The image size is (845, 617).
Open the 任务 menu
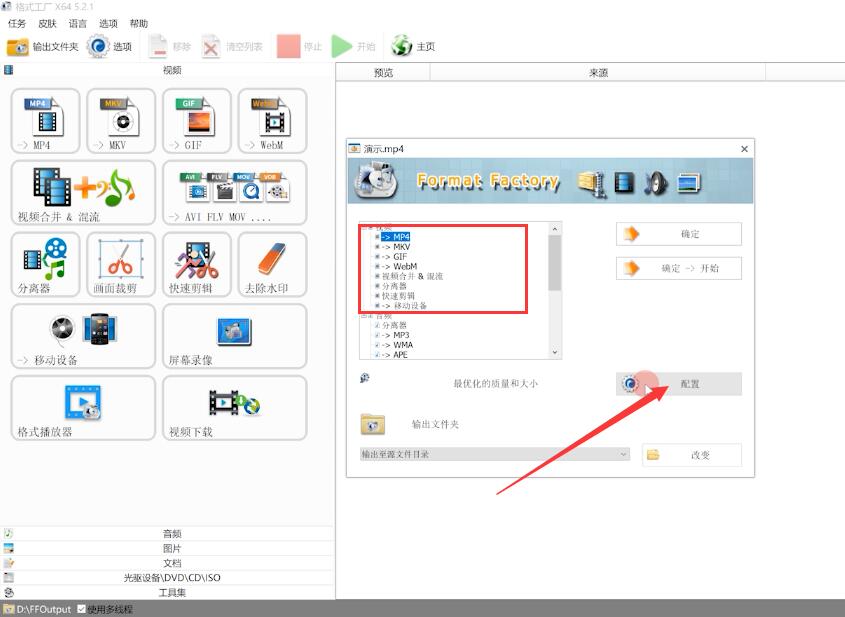[x=17, y=24]
